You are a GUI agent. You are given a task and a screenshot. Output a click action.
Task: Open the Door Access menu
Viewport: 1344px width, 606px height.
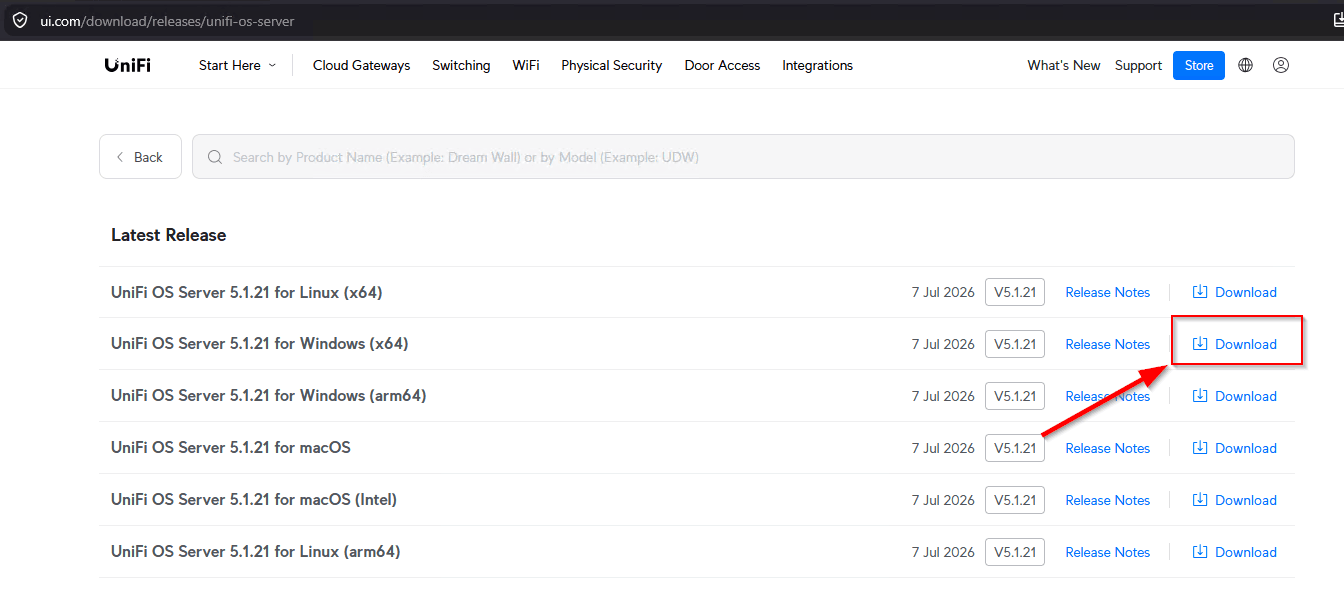(x=722, y=65)
